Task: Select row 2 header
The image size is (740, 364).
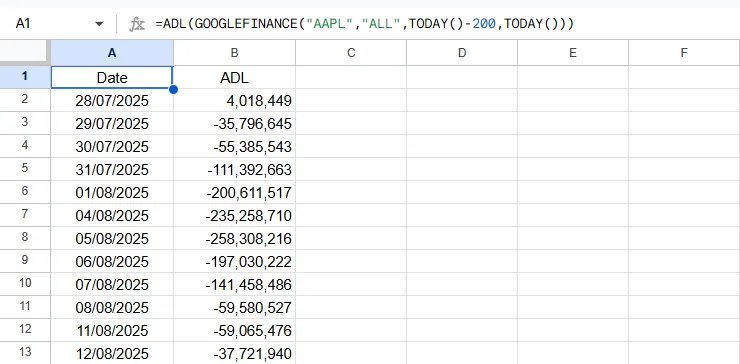Action: [25, 100]
